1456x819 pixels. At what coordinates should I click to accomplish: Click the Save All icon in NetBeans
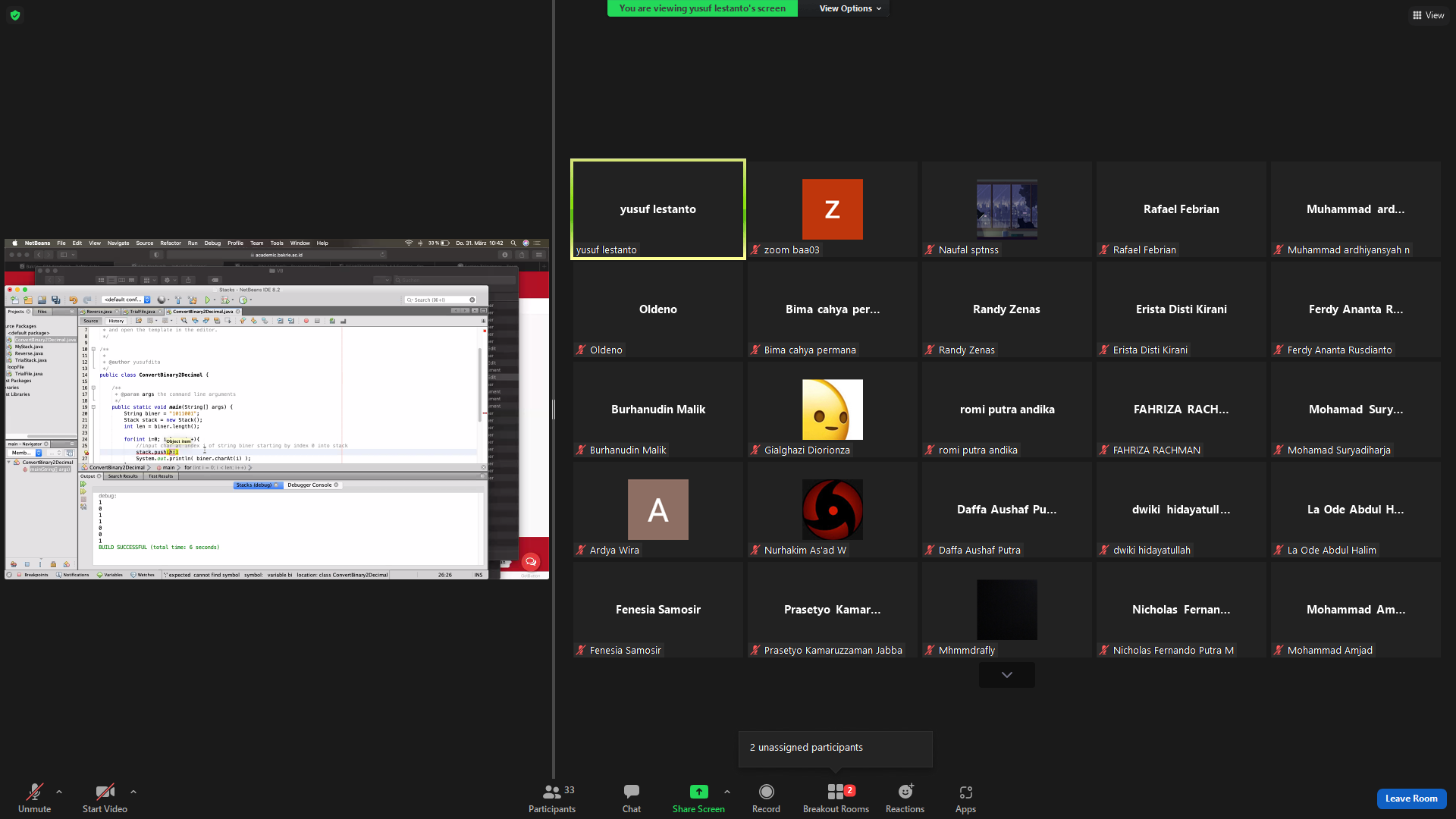pos(55,300)
